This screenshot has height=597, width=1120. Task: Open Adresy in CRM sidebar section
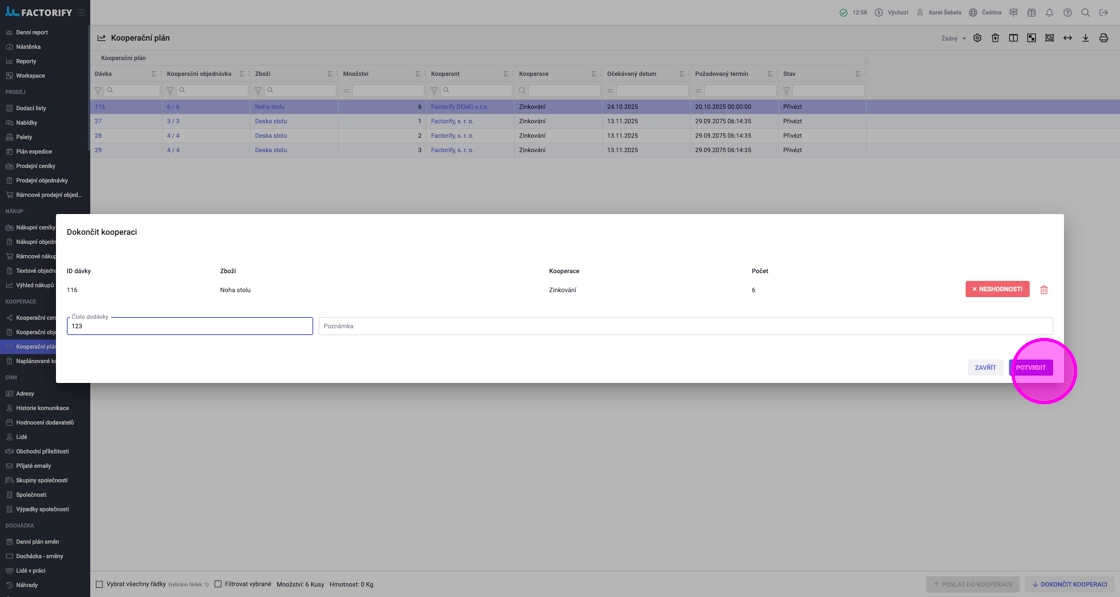pyautogui.click(x=25, y=393)
